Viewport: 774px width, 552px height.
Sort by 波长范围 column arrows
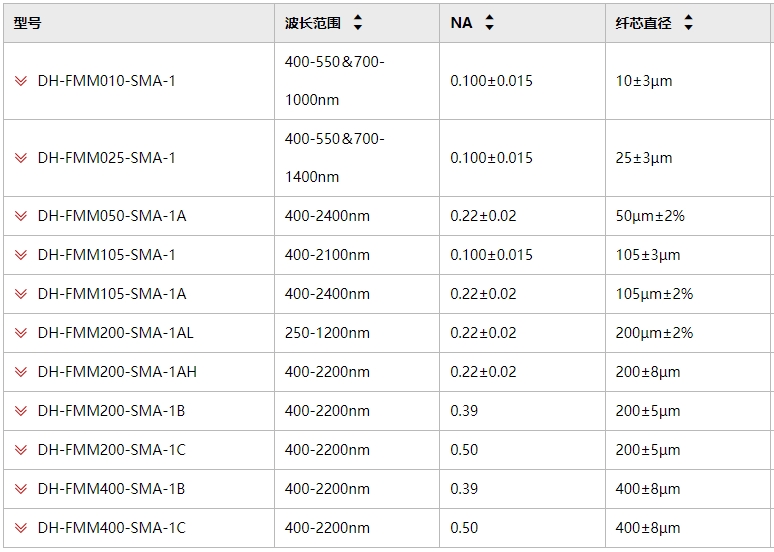[358, 22]
